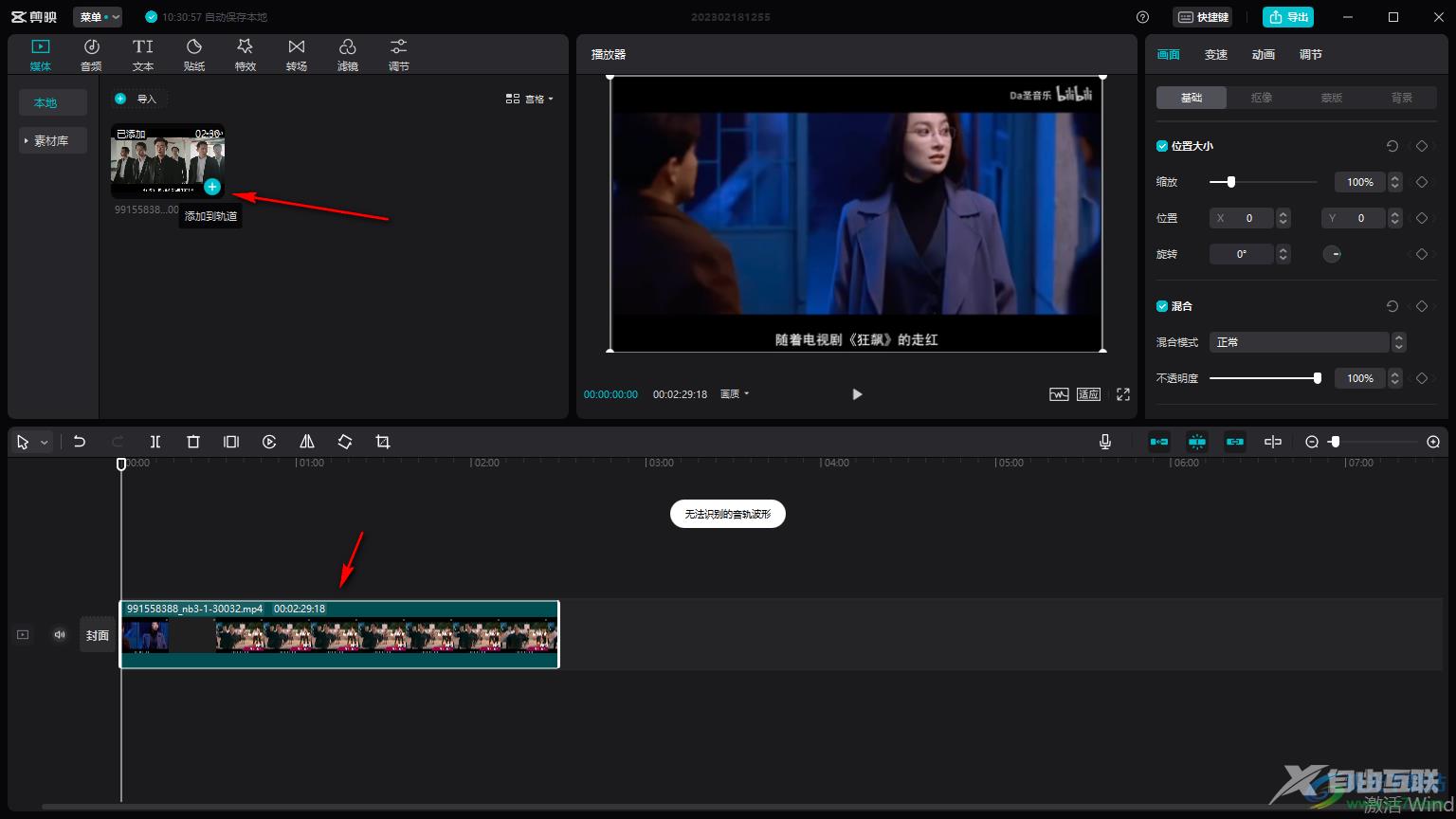Open the 特效 (Effects) tab

[245, 55]
